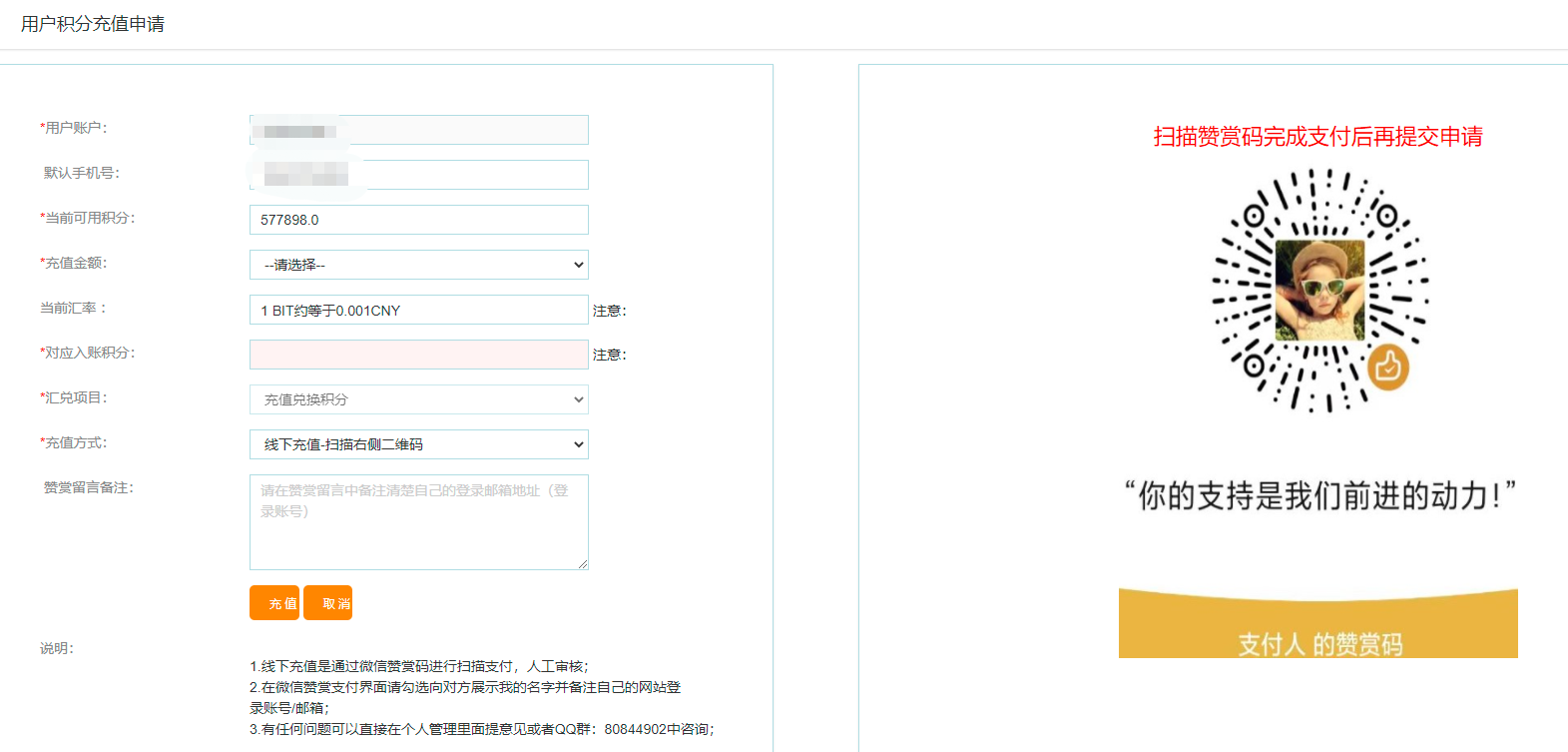
Task: Click the 赞赏留言备注 textarea
Action: click(x=419, y=522)
